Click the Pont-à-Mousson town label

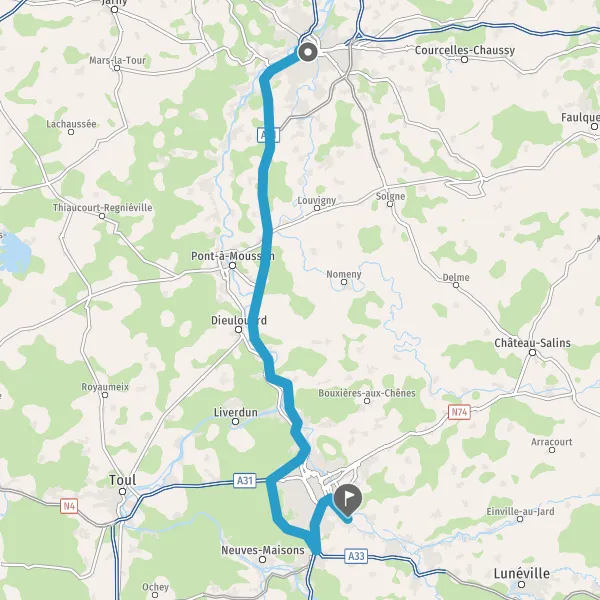click(233, 256)
